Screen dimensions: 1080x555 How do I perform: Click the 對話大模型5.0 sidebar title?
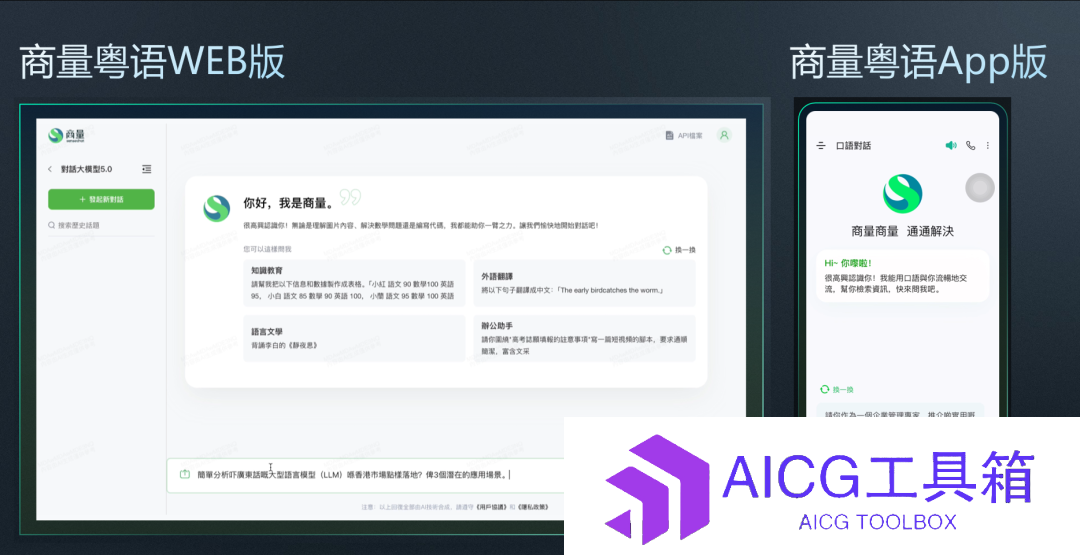point(86,169)
